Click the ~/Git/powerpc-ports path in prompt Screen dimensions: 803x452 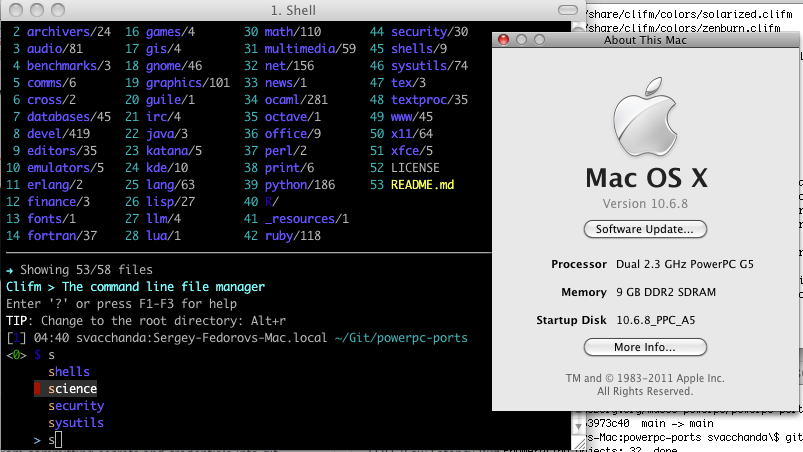(x=401, y=338)
